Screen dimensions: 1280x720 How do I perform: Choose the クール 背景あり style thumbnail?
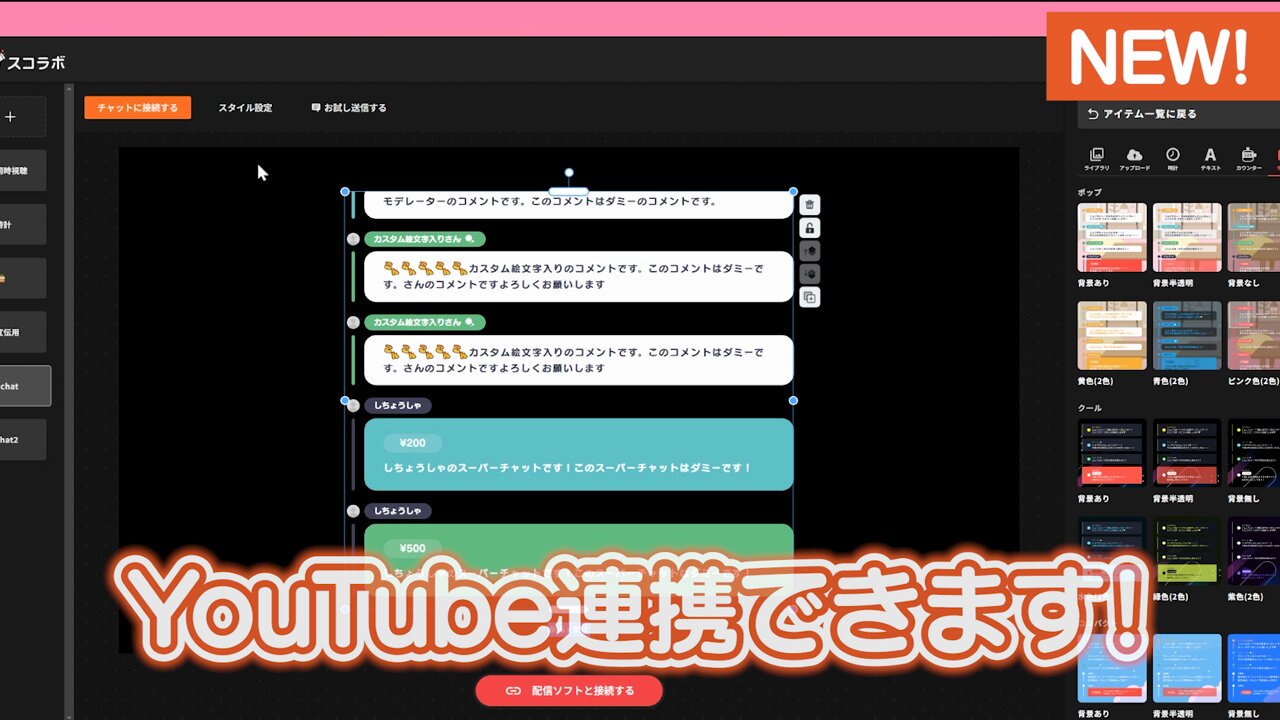(x=1112, y=453)
